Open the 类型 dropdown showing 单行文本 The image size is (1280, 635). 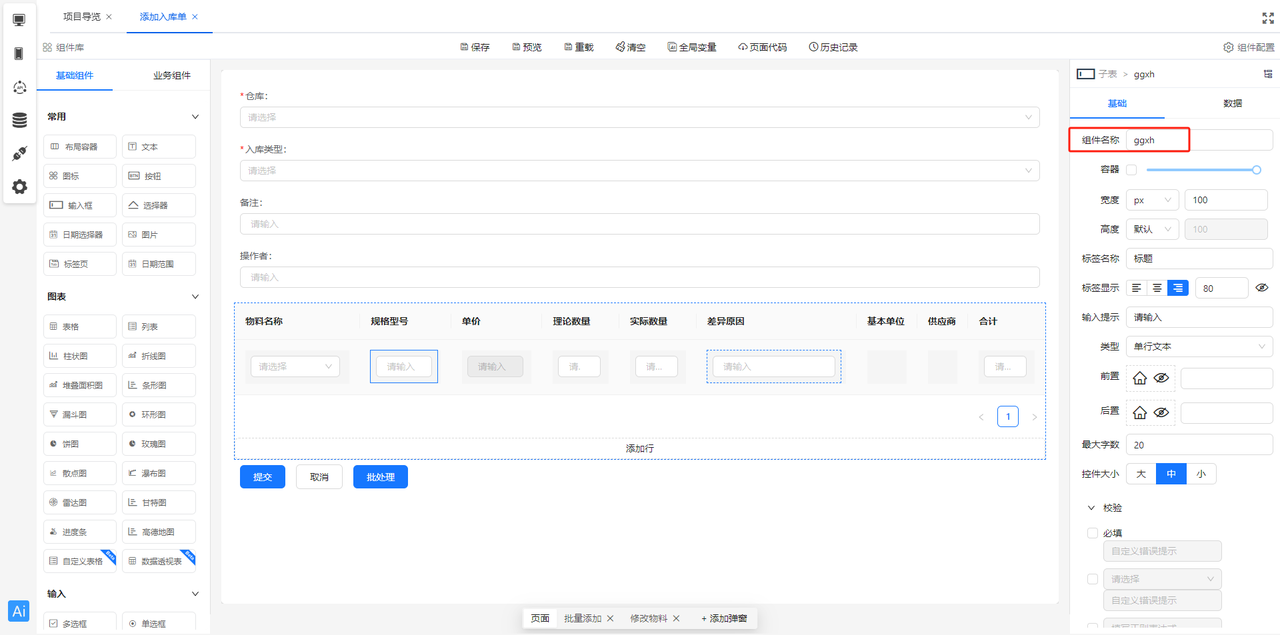click(x=1199, y=347)
